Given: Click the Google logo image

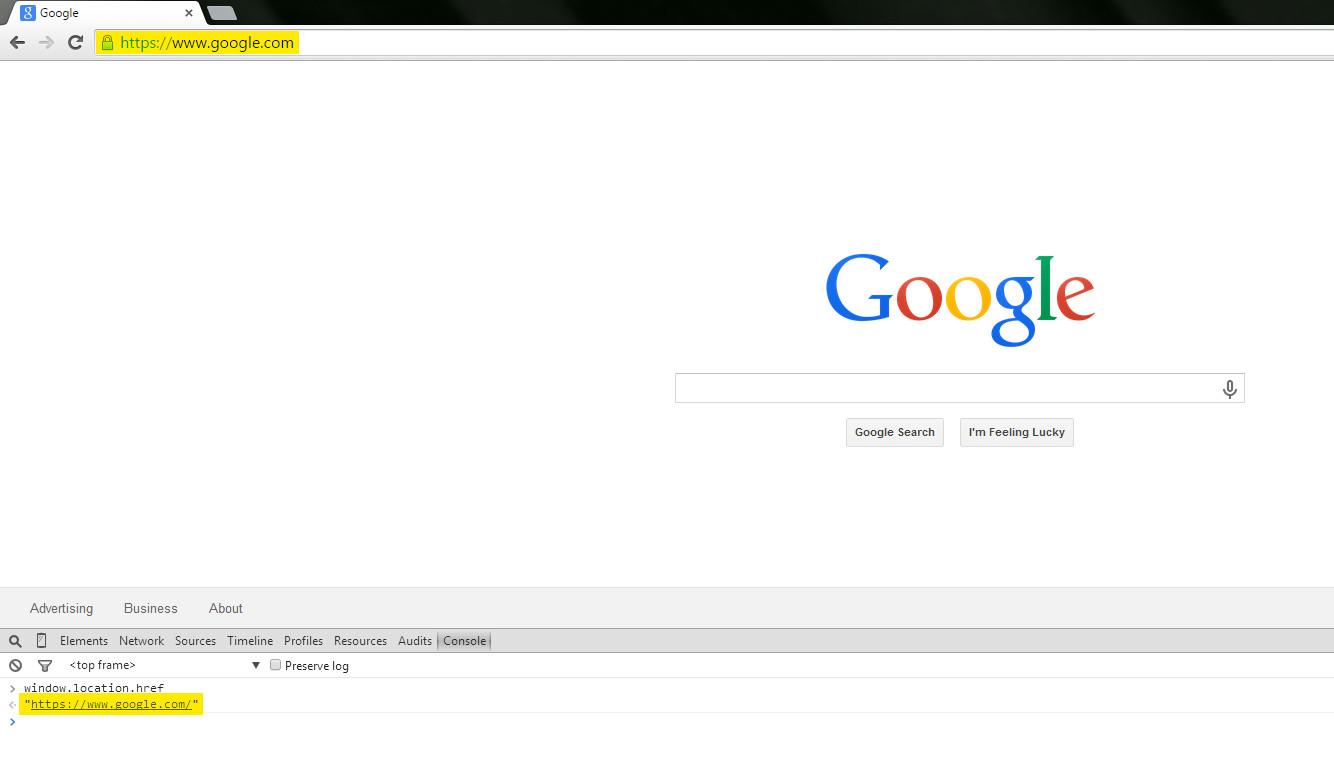Looking at the screenshot, I should point(960,300).
